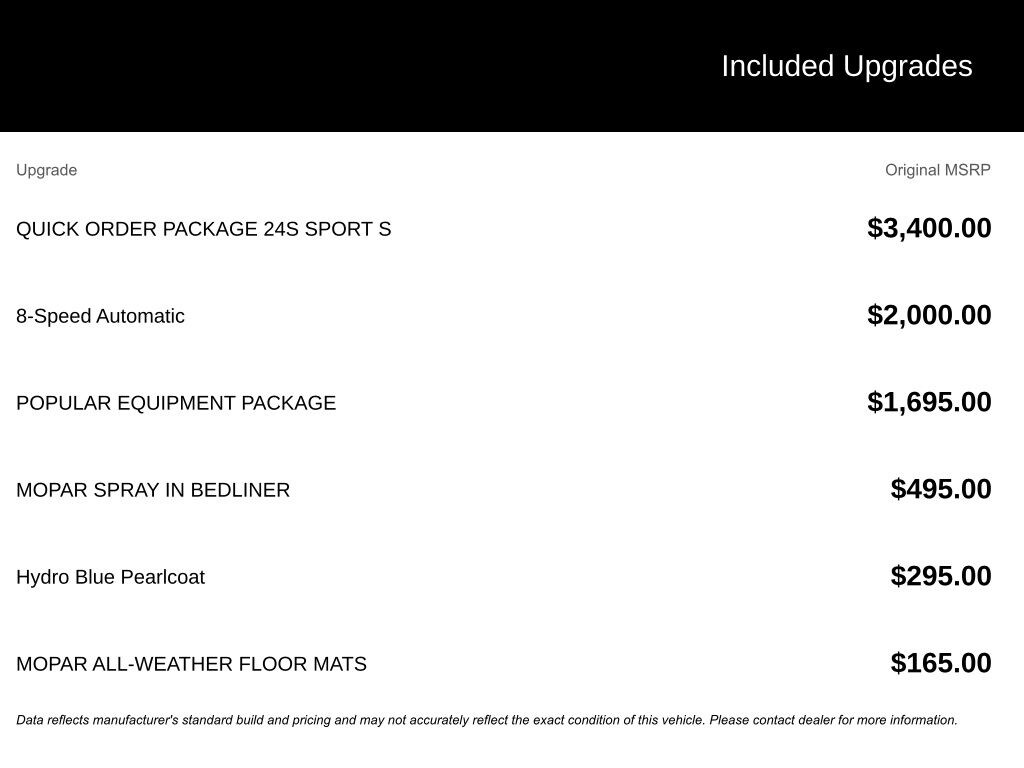Click "Please contact dealer for more information"
This screenshot has height=768, width=1024.
833,720
